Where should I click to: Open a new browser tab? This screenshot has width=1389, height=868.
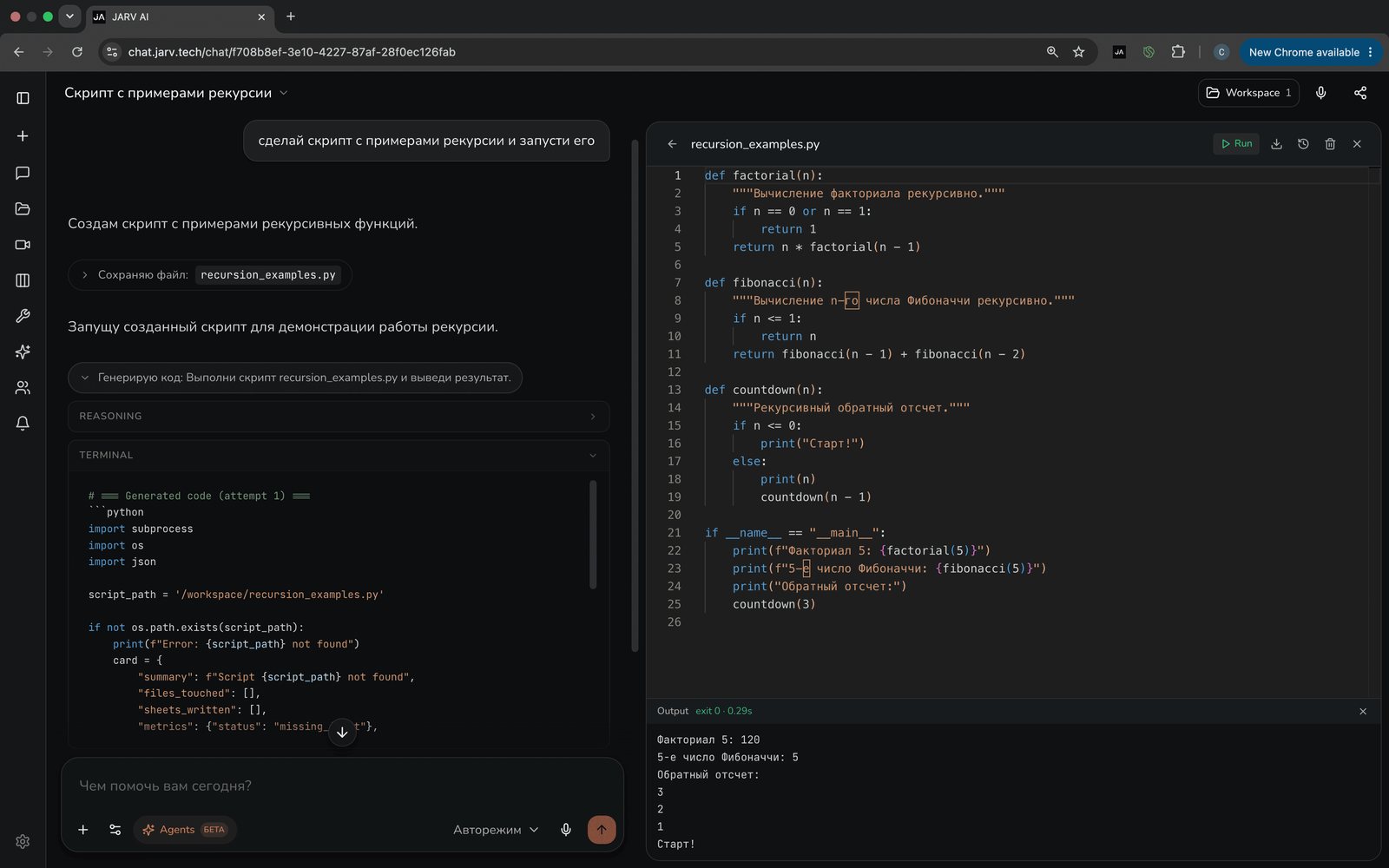291,16
